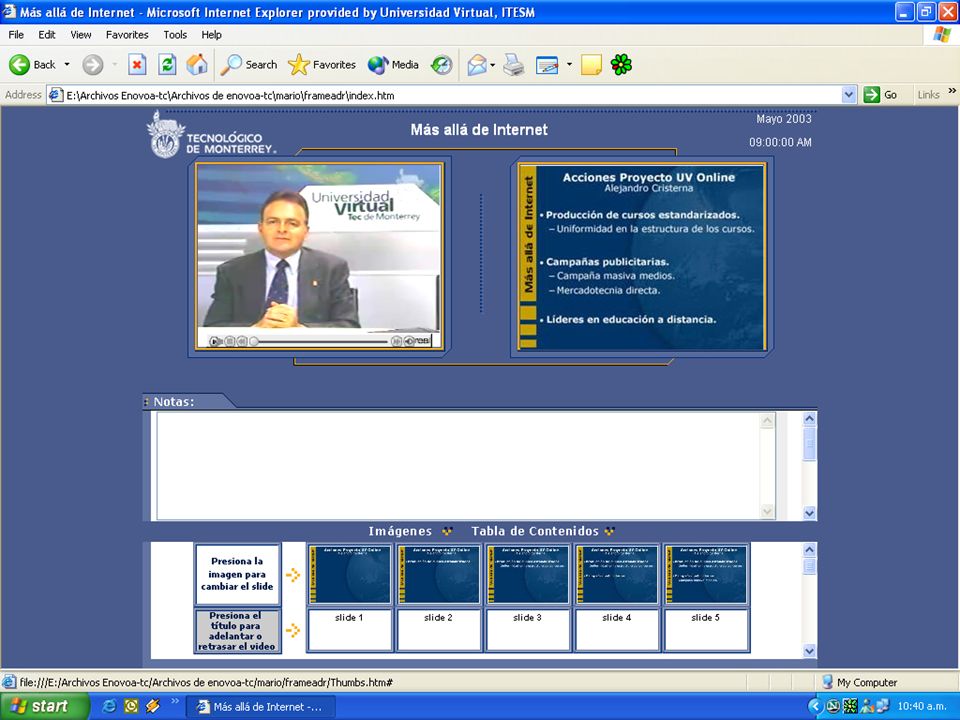Viewport: 960px width, 720px height.
Task: Open the Help menu
Action: (211, 35)
